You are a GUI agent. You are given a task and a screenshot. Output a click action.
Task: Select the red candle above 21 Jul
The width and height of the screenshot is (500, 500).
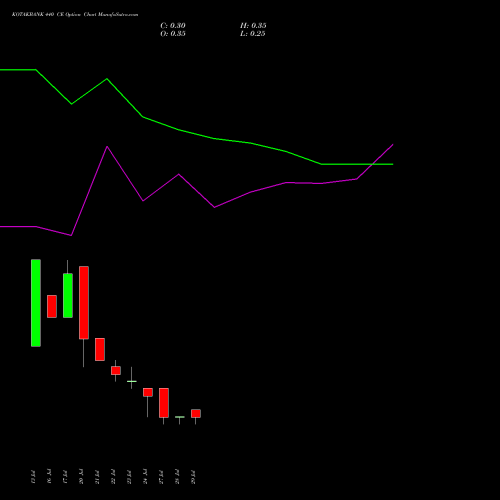click(x=100, y=349)
